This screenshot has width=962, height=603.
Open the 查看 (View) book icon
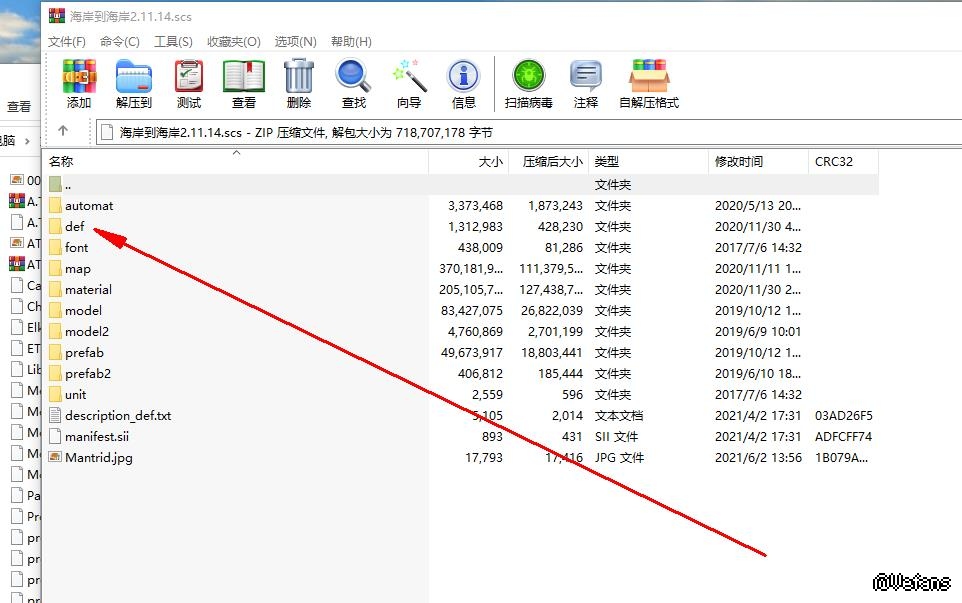pyautogui.click(x=244, y=78)
